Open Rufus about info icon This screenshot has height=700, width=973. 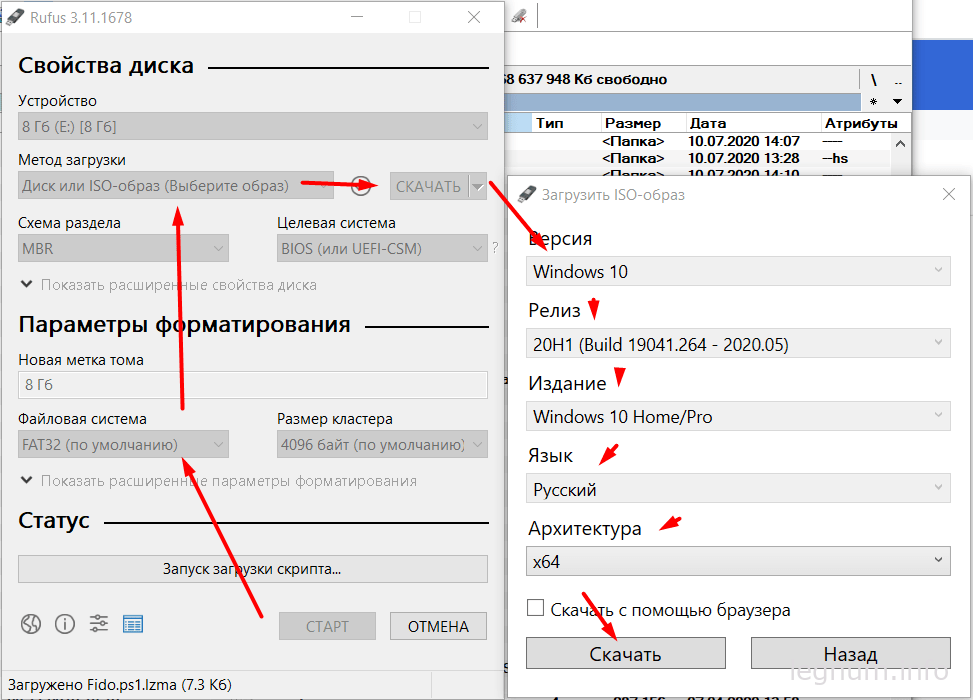(65, 624)
